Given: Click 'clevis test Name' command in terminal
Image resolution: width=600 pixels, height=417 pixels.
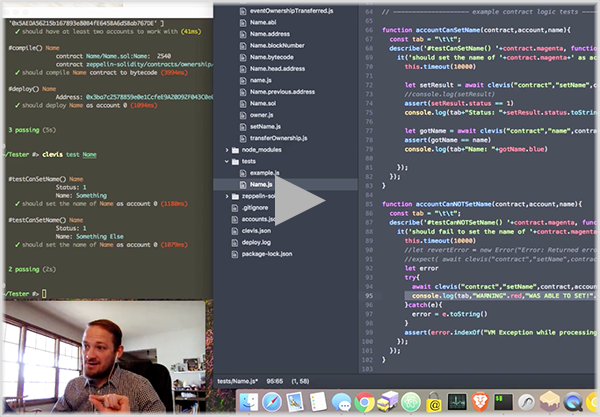Looking at the screenshot, I should coord(69,155).
